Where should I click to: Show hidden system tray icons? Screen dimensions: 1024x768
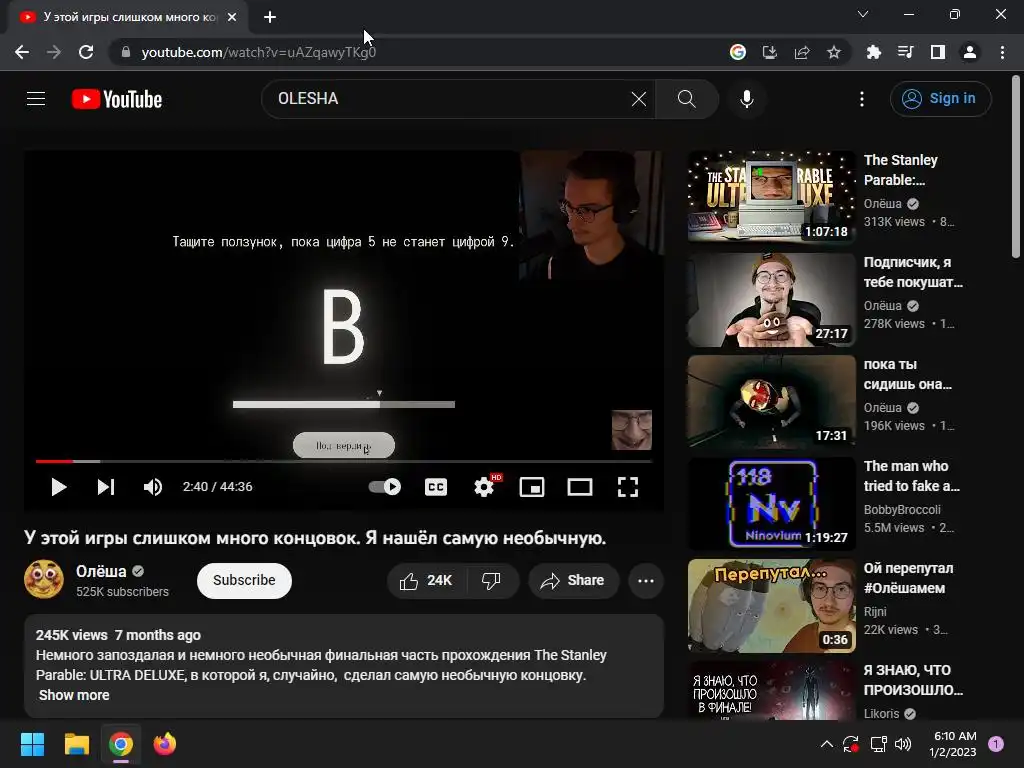click(826, 744)
